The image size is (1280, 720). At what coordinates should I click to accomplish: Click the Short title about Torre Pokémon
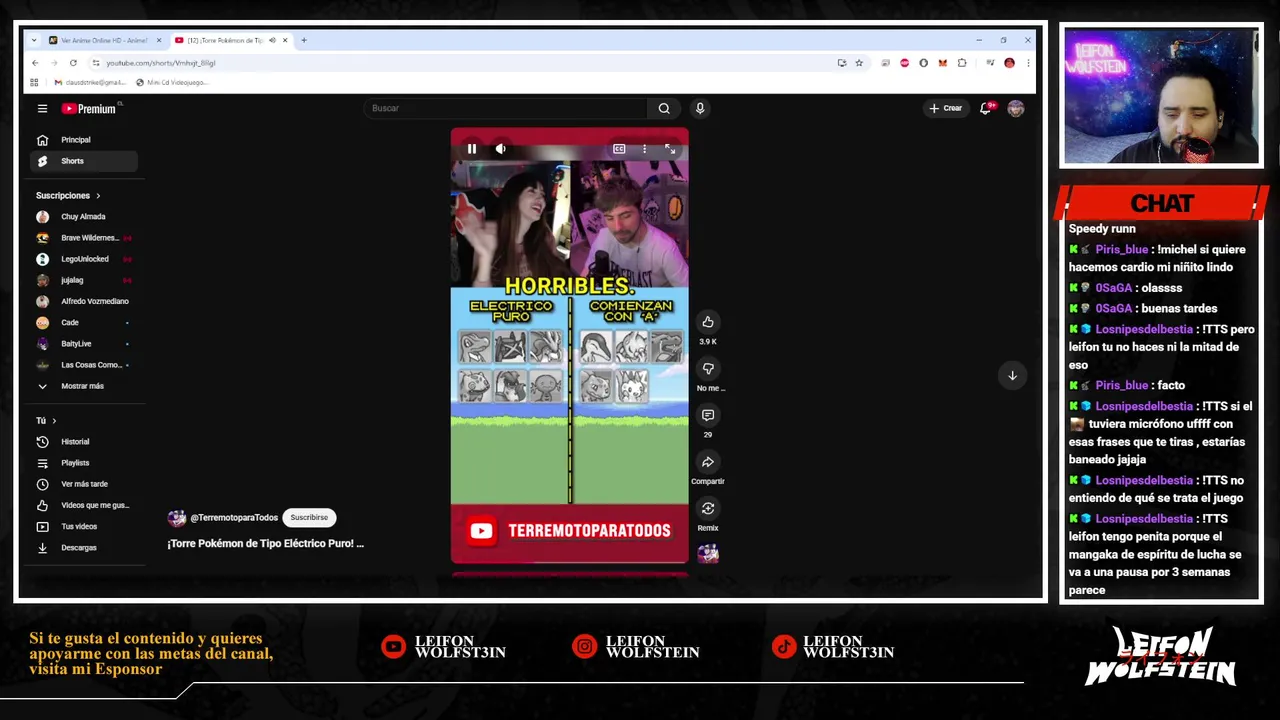click(266, 544)
